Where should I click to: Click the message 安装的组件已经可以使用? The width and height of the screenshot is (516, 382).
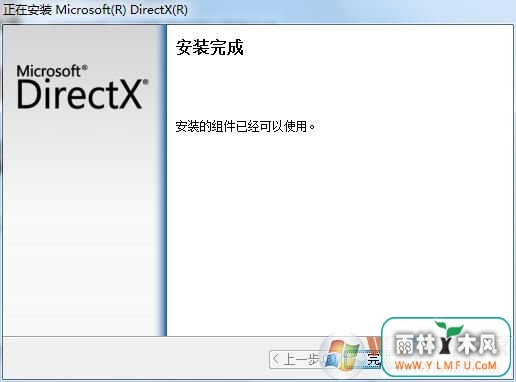click(x=245, y=127)
